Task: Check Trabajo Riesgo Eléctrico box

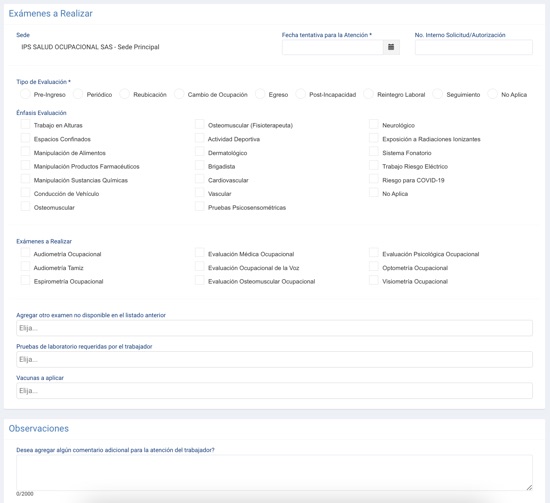Action: pos(374,165)
